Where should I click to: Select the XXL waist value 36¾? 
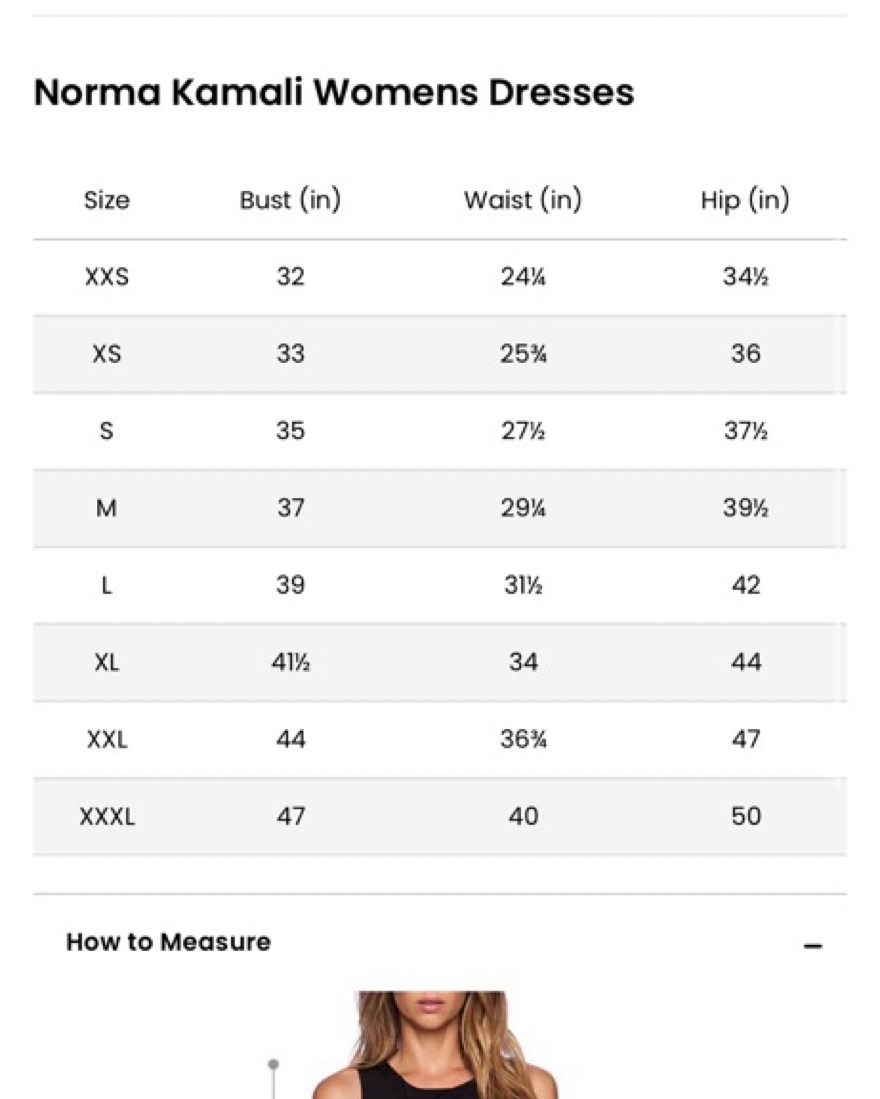point(523,739)
